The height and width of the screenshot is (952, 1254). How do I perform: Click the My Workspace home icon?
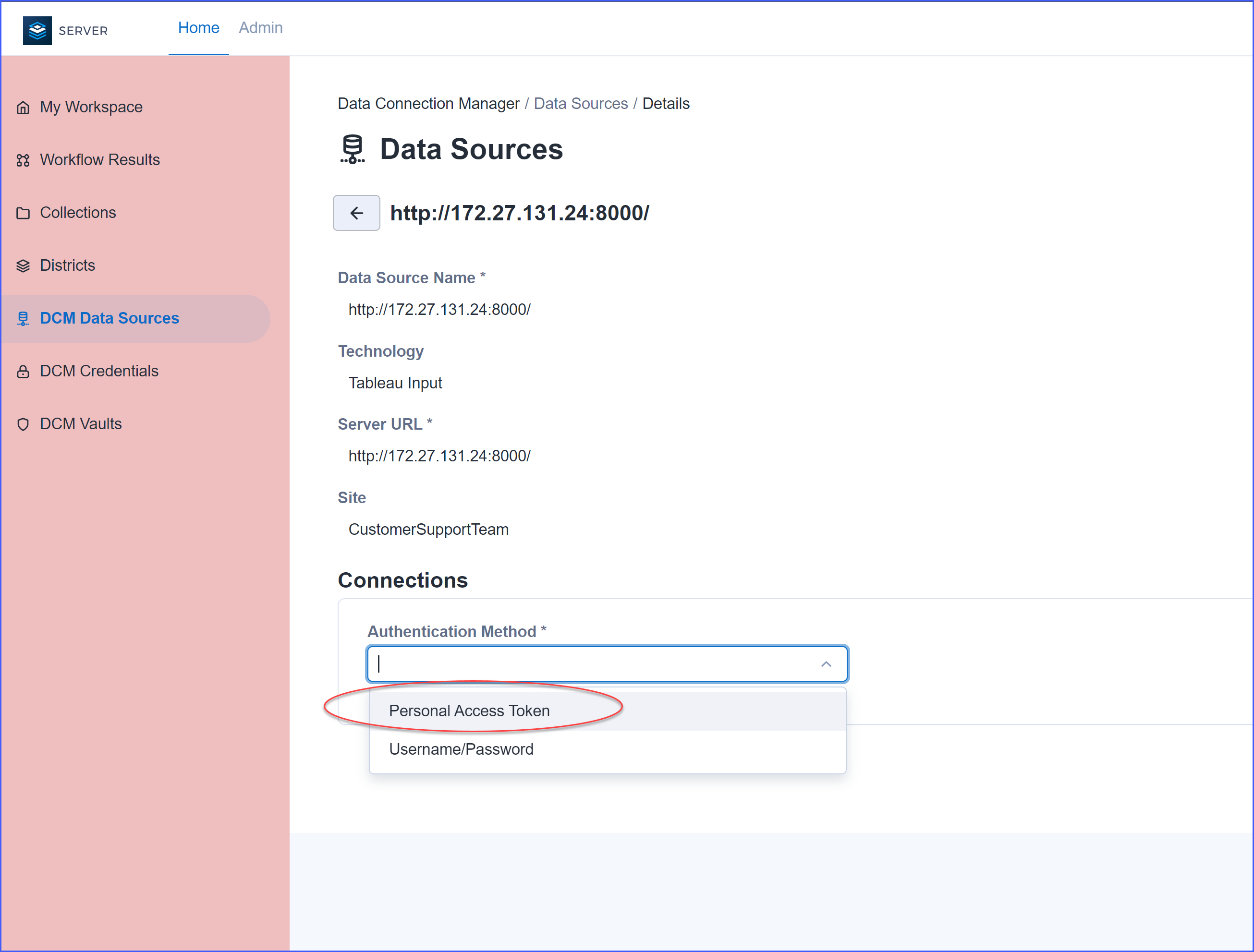(23, 108)
